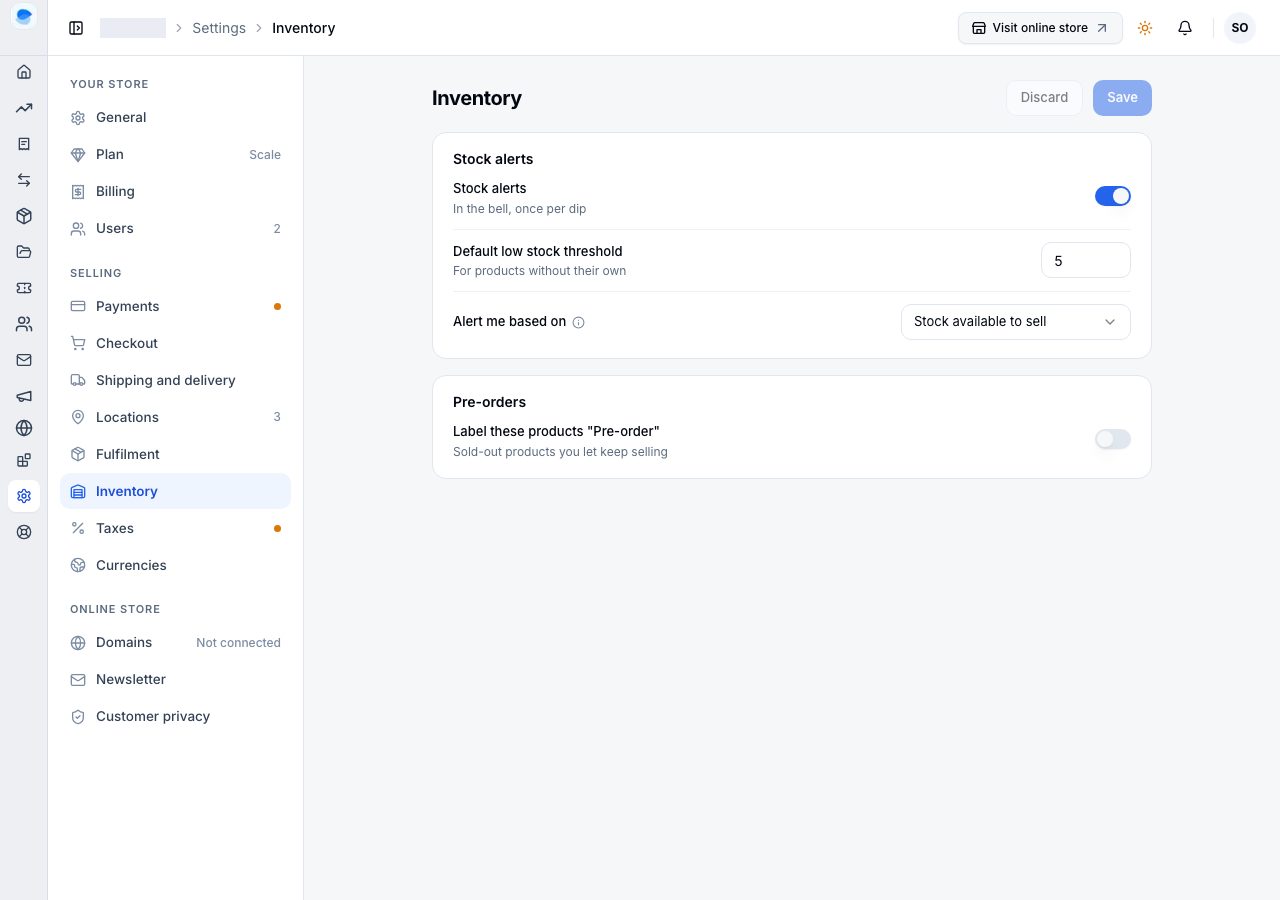
Task: Open the orders receipt icon
Action: click(x=24, y=144)
